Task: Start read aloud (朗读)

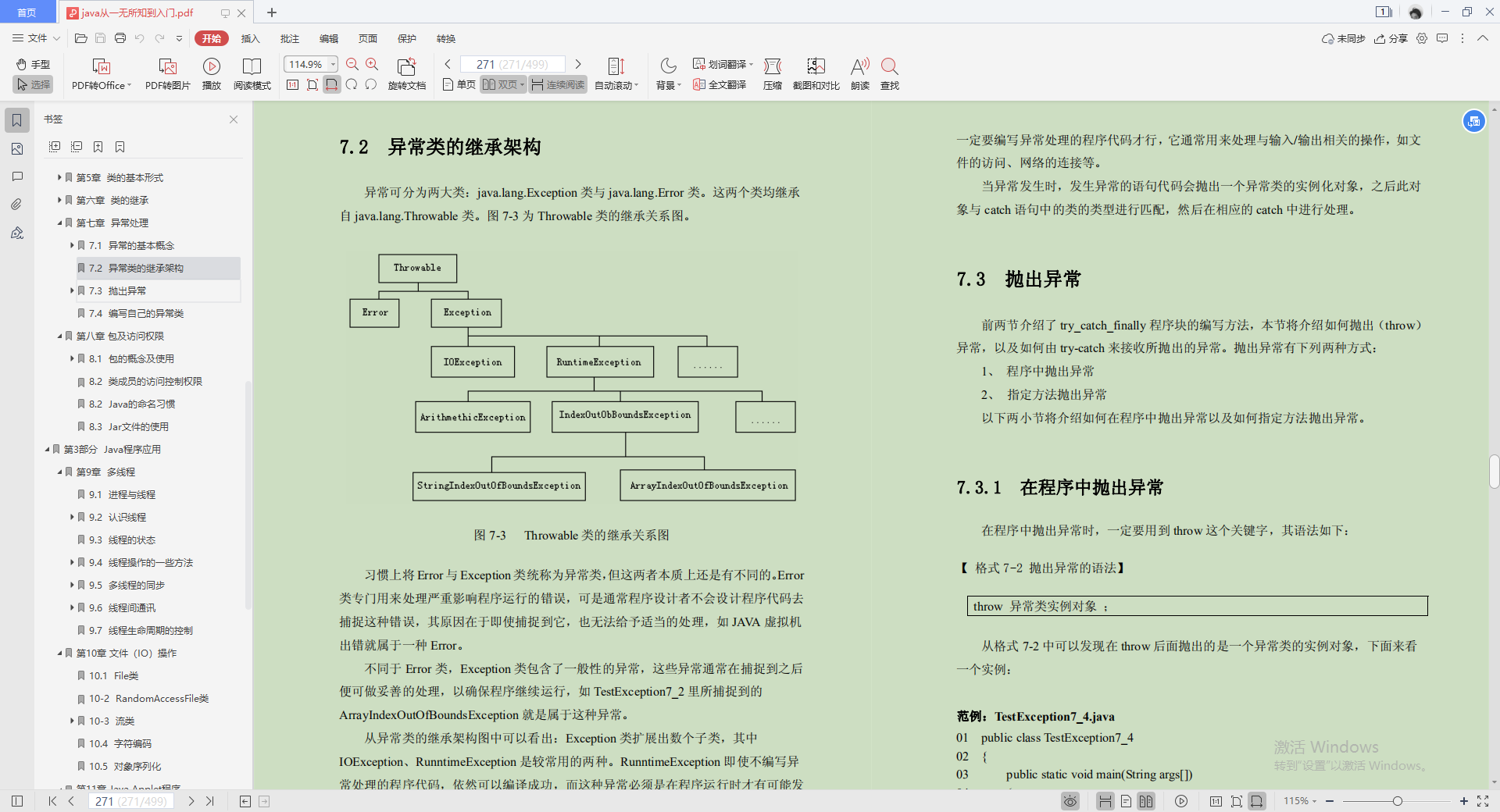Action: [860, 74]
